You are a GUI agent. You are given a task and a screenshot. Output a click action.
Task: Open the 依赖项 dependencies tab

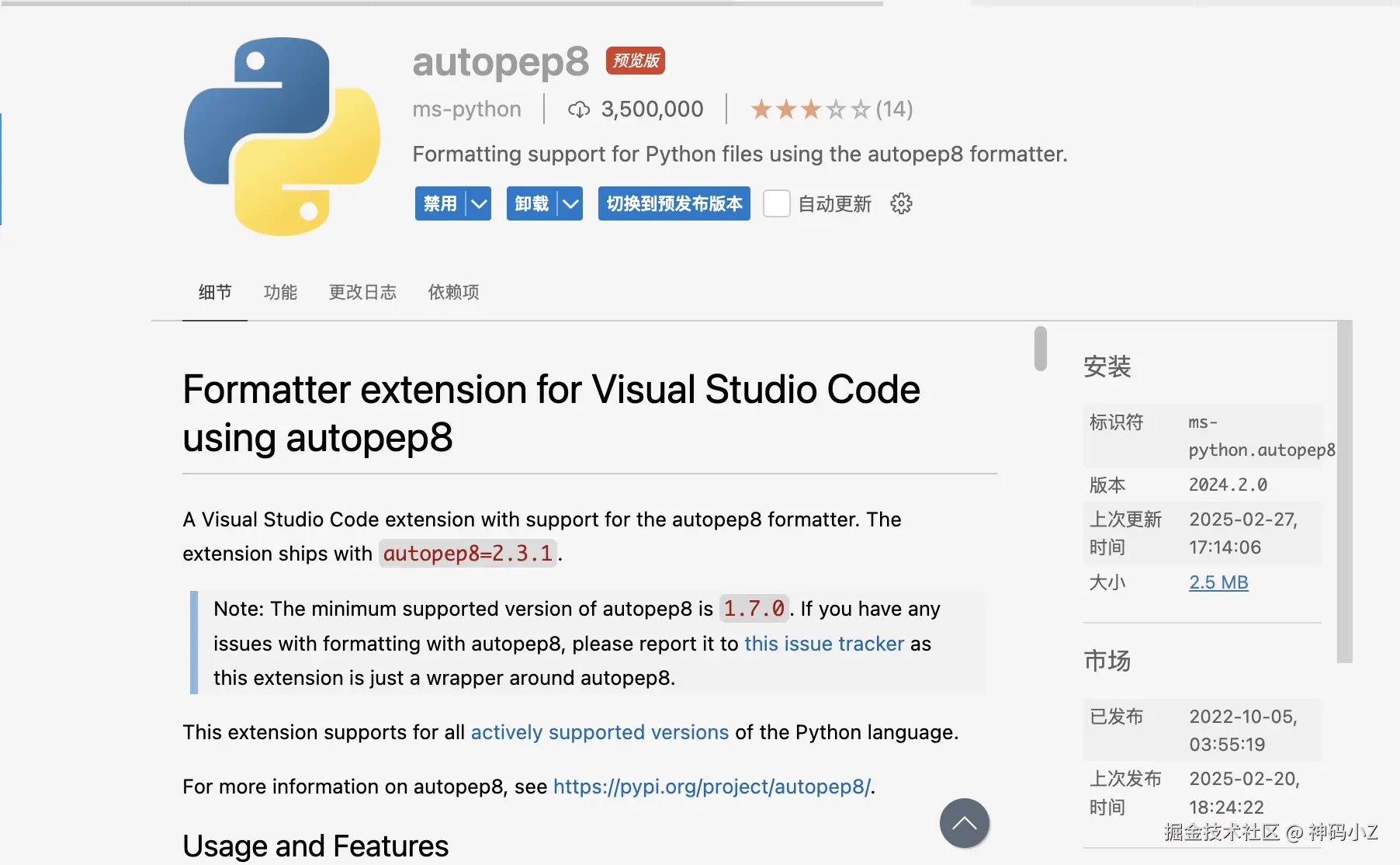tap(453, 293)
